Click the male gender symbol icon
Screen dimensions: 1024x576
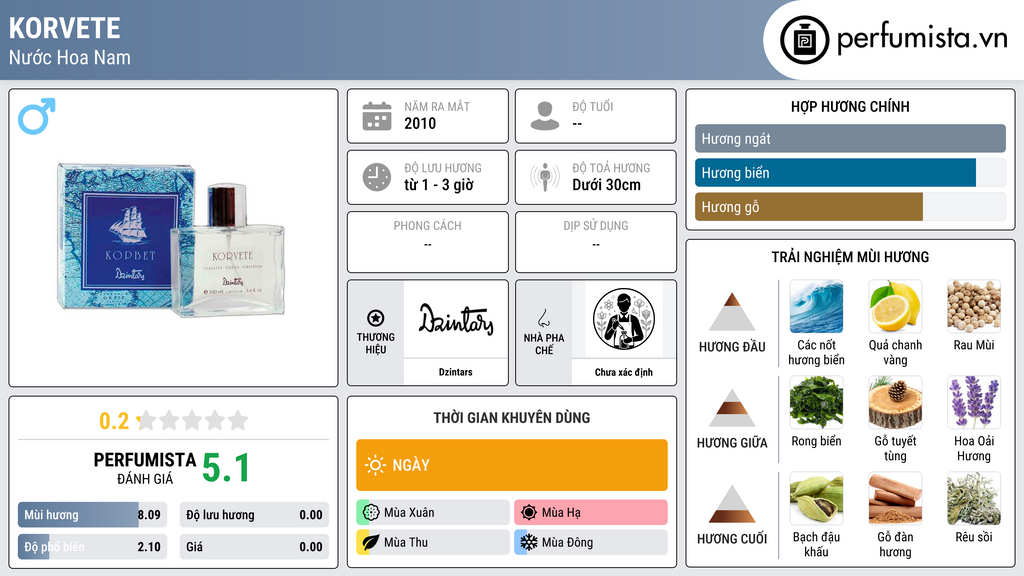37,116
